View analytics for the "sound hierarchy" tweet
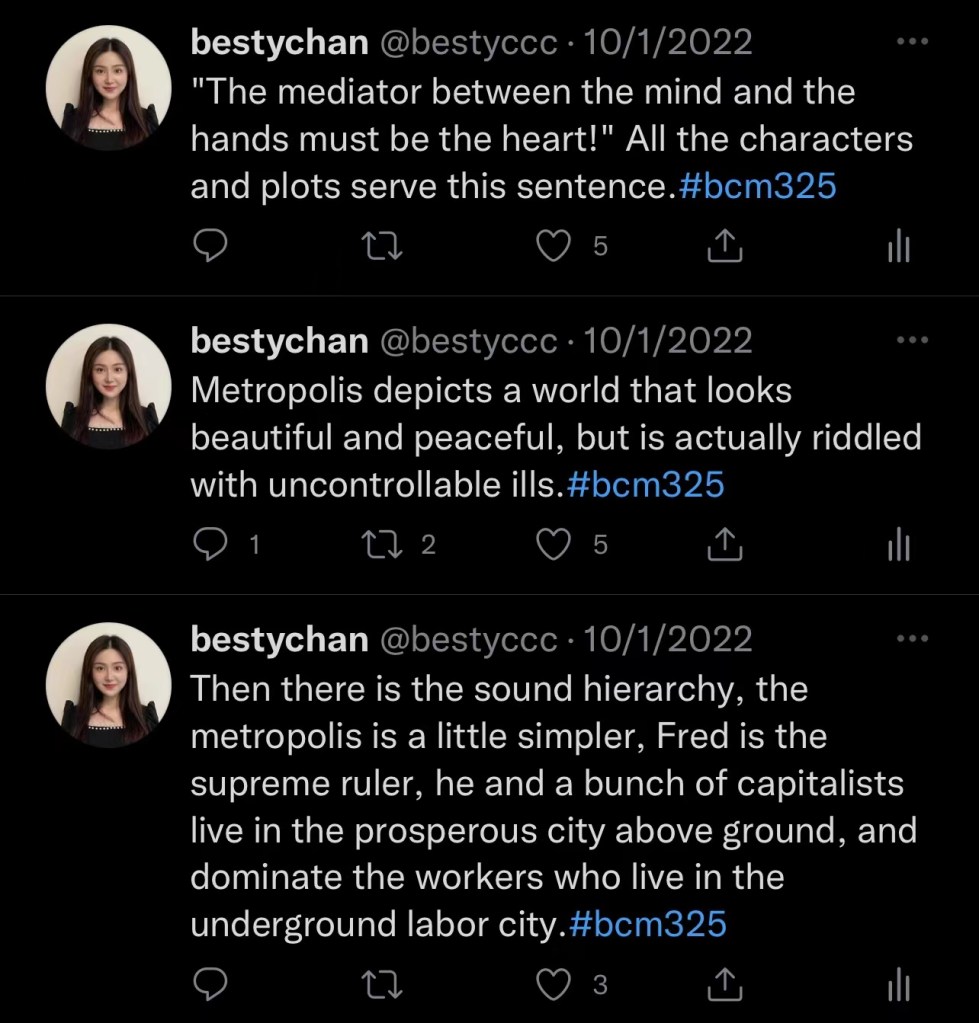 tap(899, 985)
